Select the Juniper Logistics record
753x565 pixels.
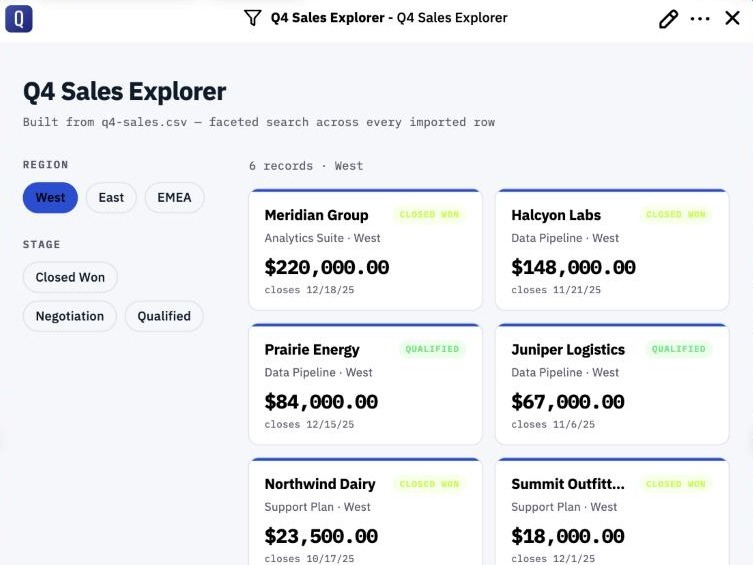pyautogui.click(x=612, y=384)
